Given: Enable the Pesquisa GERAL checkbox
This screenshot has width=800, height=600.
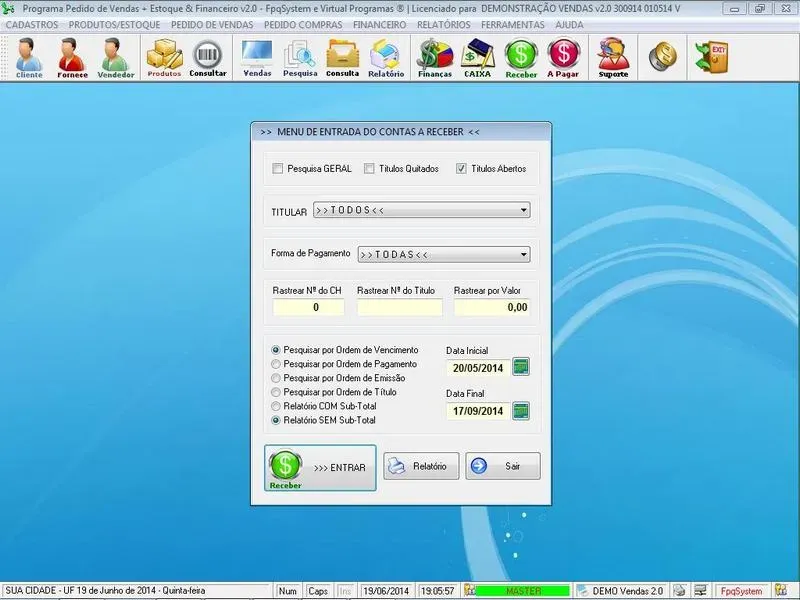Looking at the screenshot, I should 278,169.
